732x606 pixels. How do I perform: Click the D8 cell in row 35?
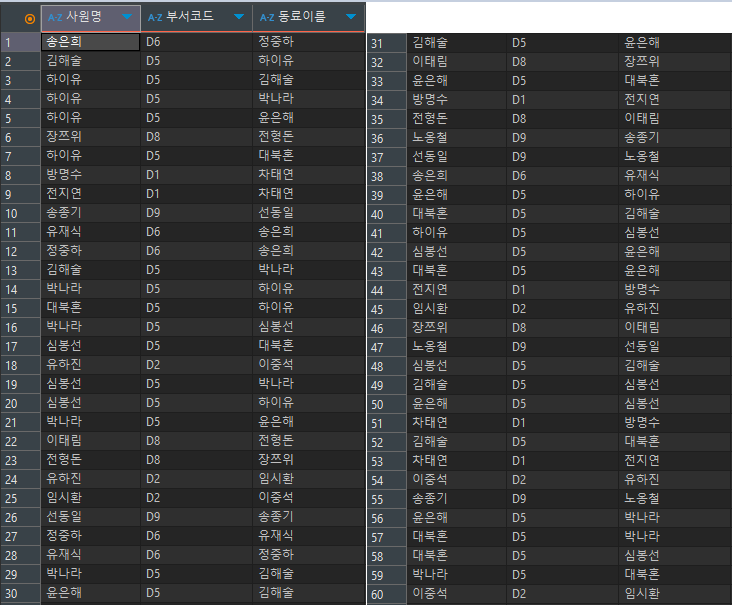563,119
